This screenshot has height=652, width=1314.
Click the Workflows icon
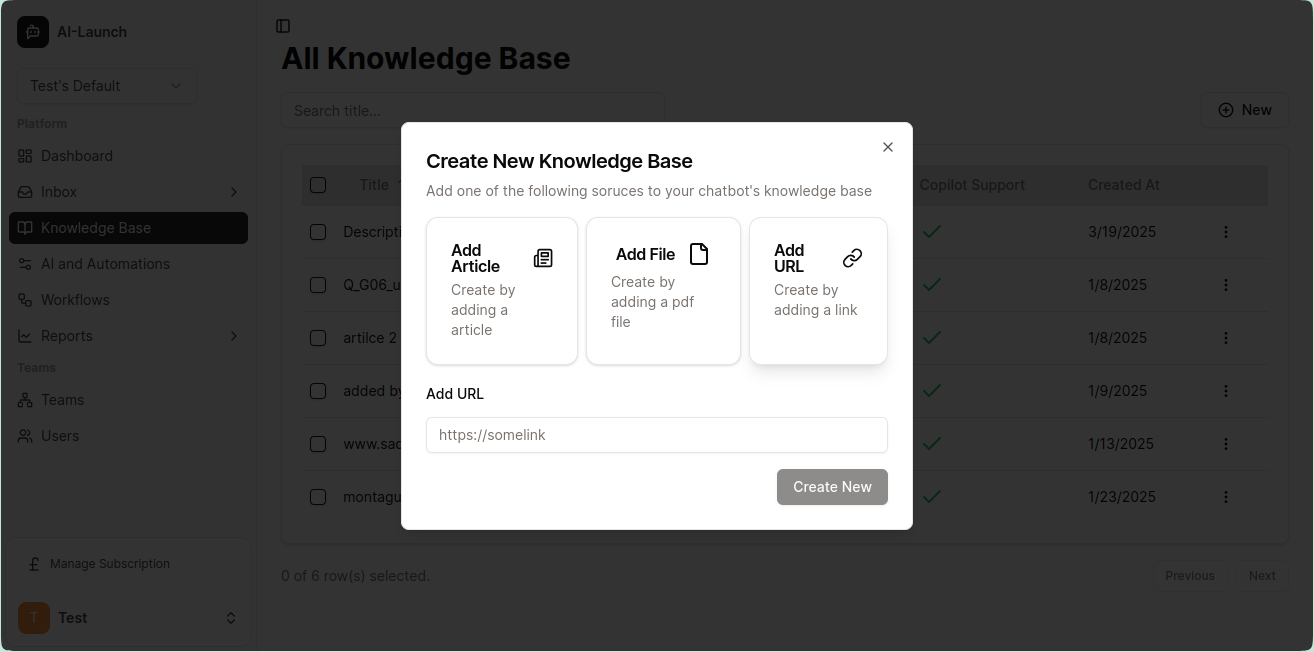click(x=25, y=300)
